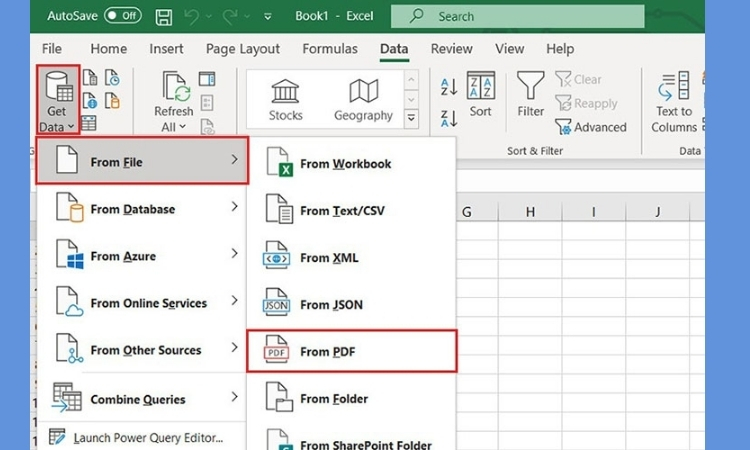Click in the Search box
The height and width of the screenshot is (450, 750).
tap(518, 16)
